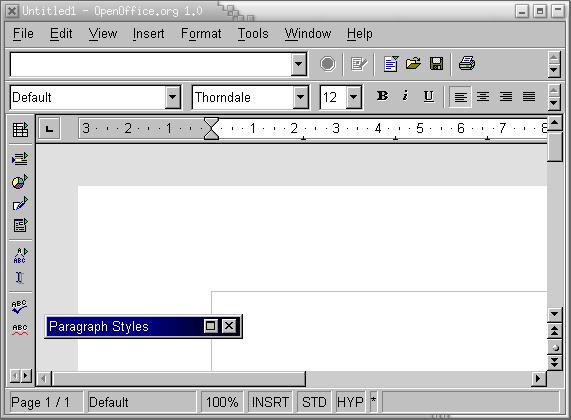Open the View menu
571x420 pixels.
(x=103, y=34)
